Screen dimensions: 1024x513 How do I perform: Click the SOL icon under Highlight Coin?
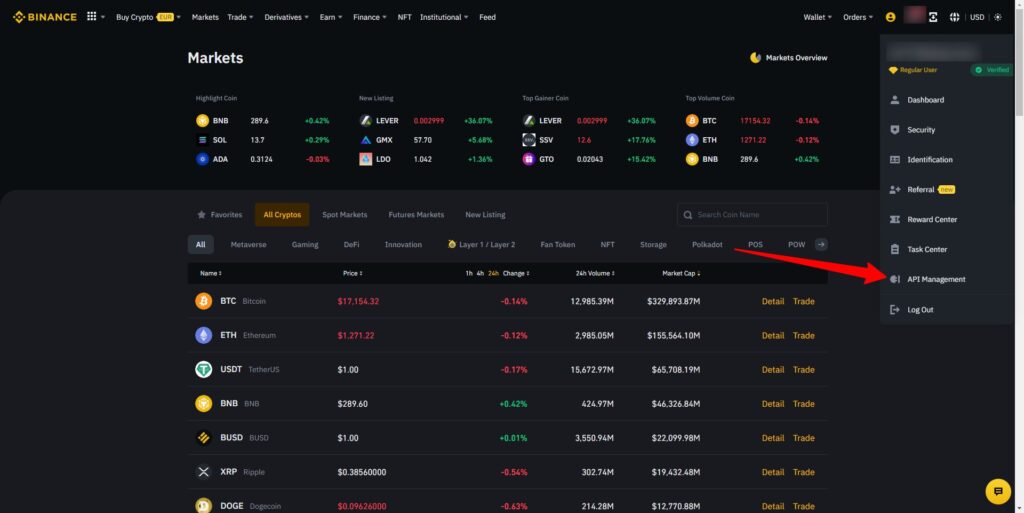(x=202, y=140)
